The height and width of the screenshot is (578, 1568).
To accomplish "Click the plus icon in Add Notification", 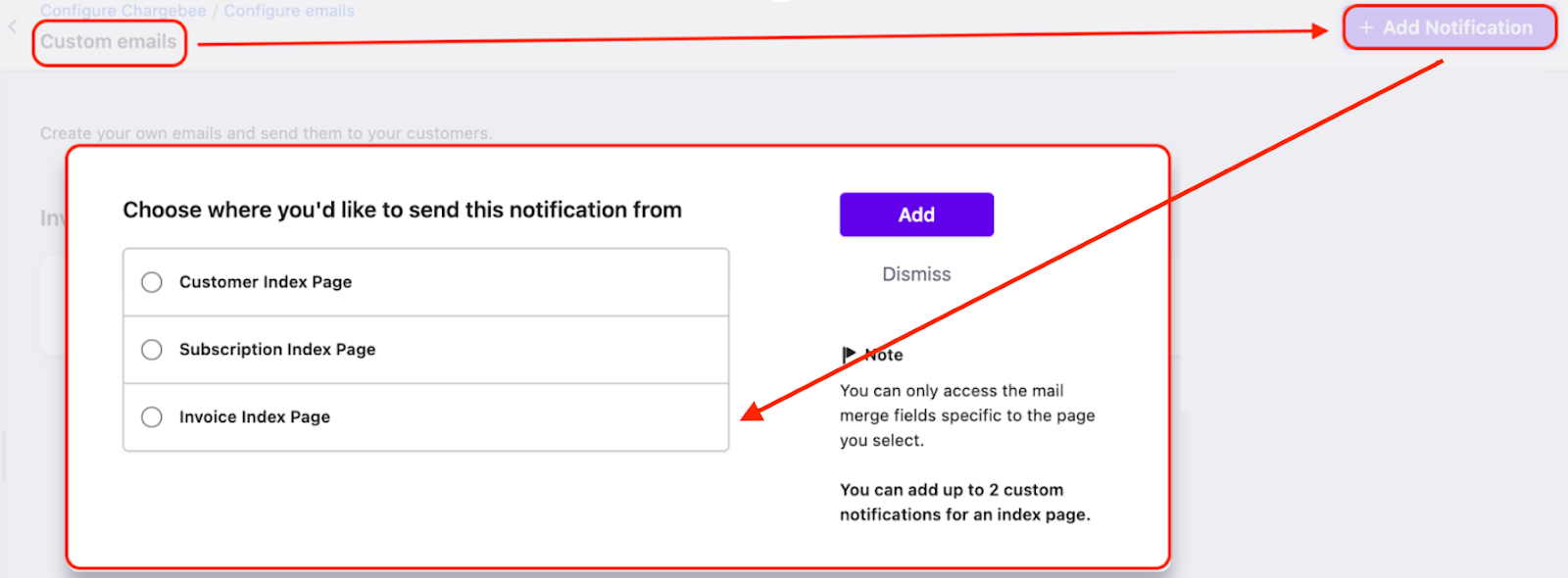I will click(1366, 27).
